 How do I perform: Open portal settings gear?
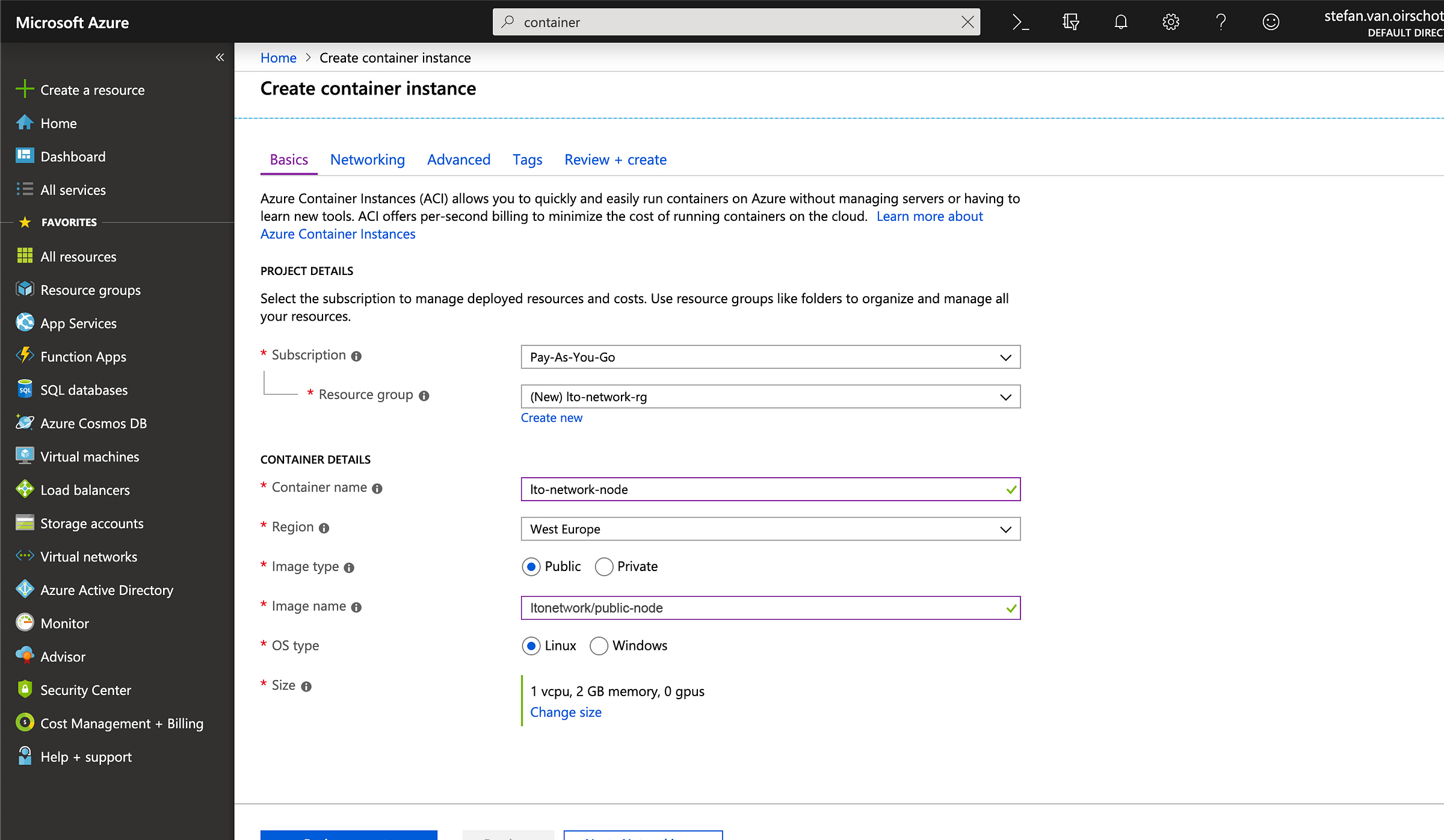(x=1170, y=22)
